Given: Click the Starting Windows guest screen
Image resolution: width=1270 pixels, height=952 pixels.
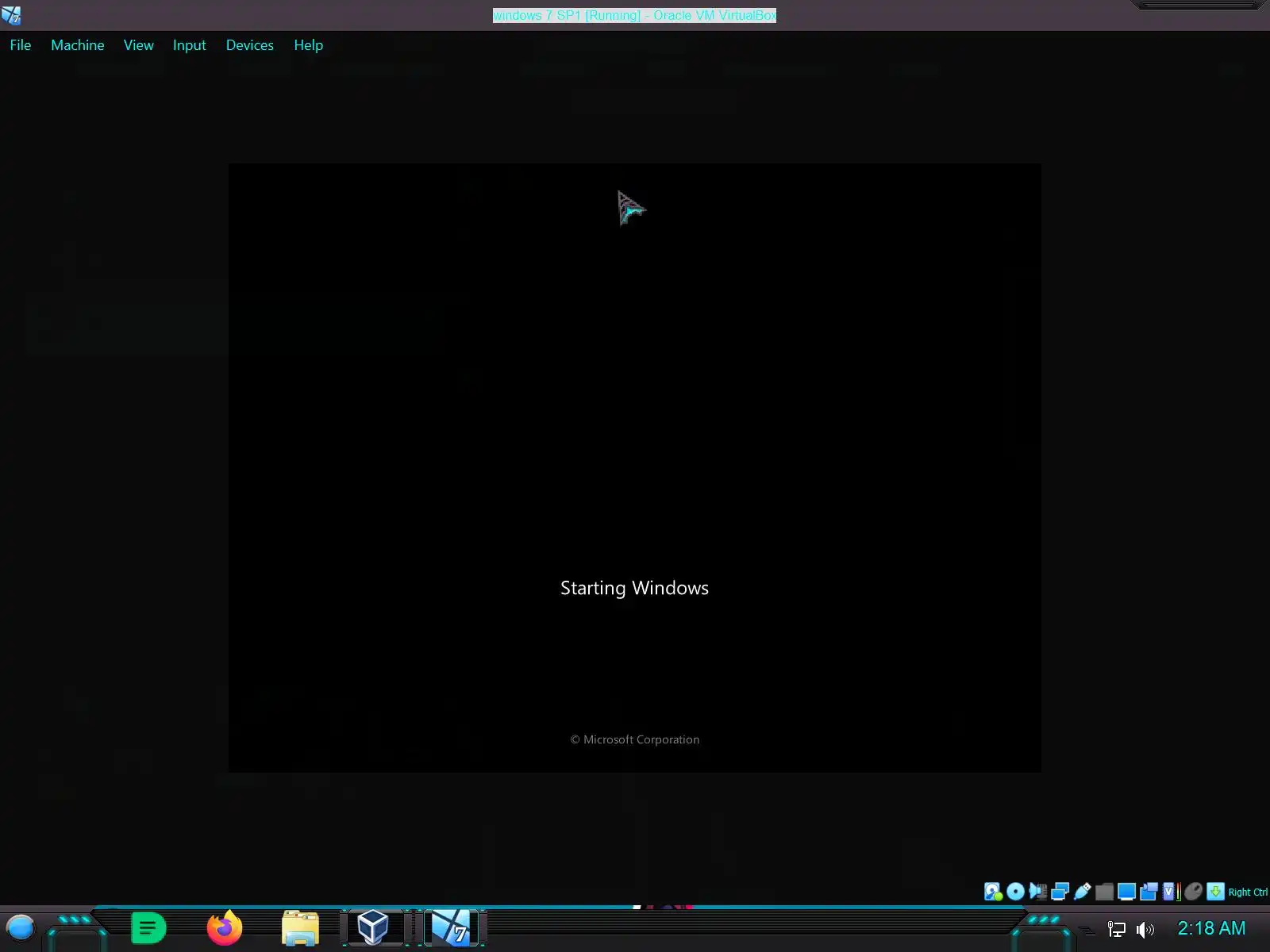Looking at the screenshot, I should pyautogui.click(x=635, y=468).
